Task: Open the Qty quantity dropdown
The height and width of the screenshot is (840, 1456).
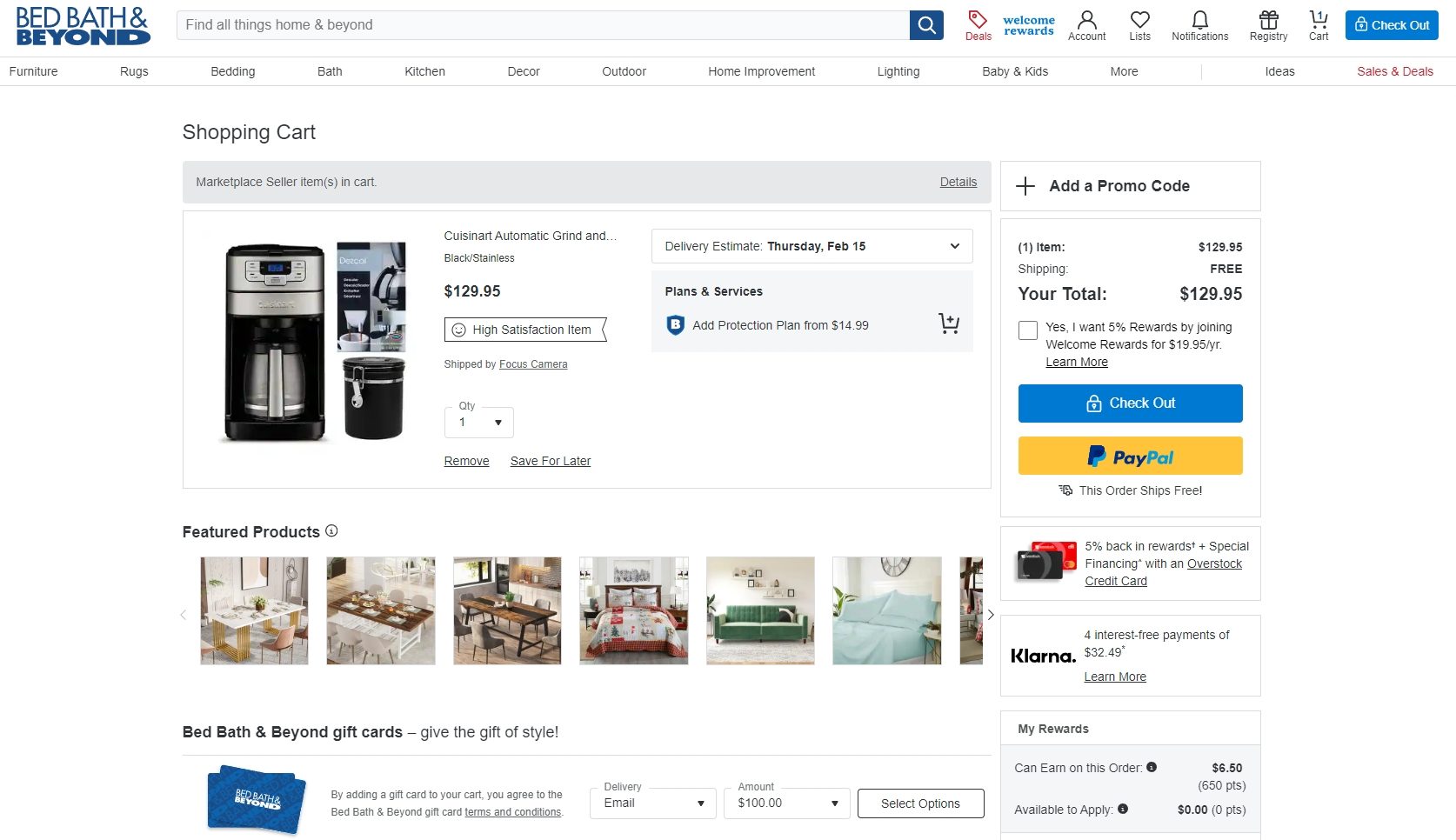Action: (479, 422)
